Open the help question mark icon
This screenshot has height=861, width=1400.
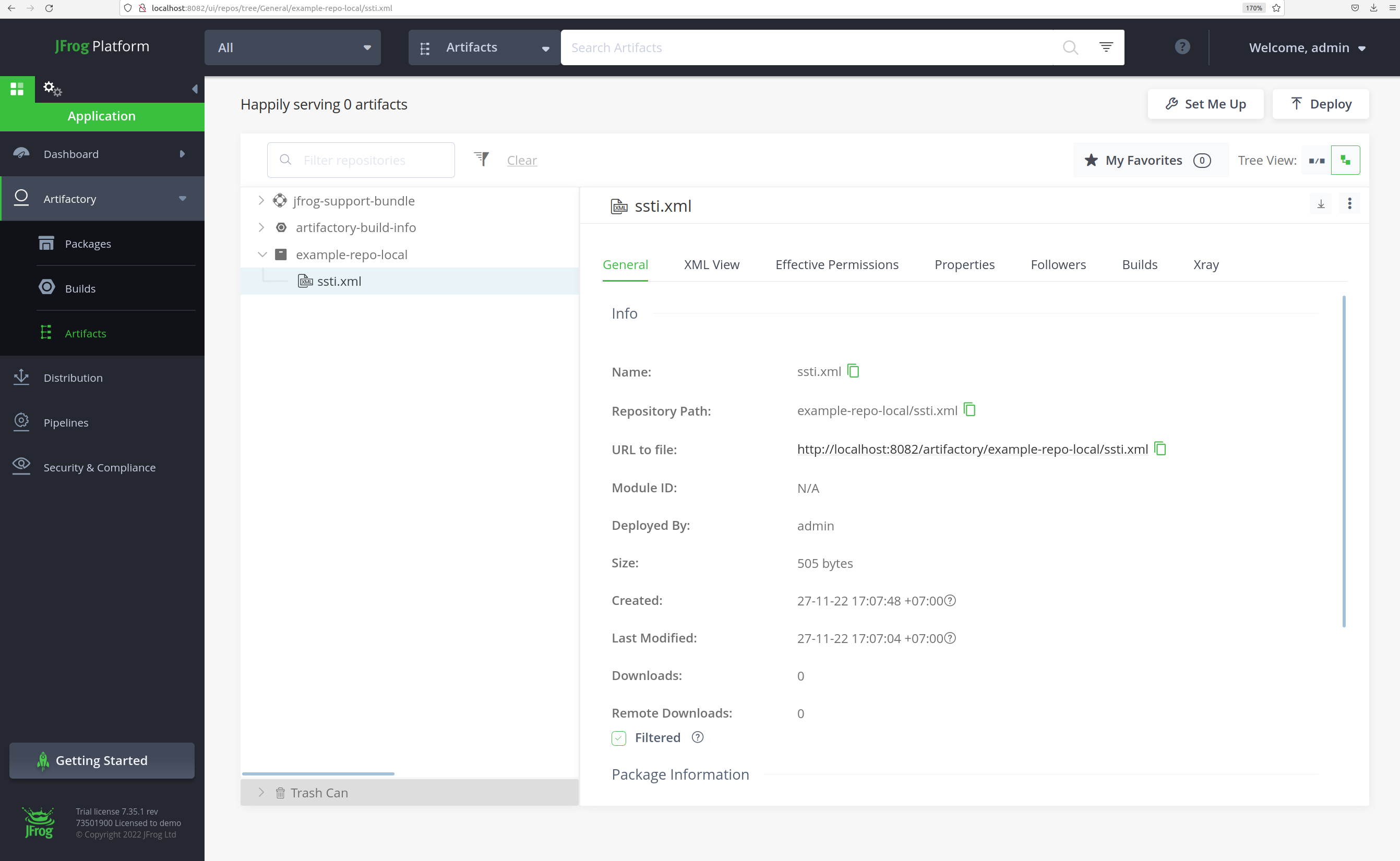1182,47
